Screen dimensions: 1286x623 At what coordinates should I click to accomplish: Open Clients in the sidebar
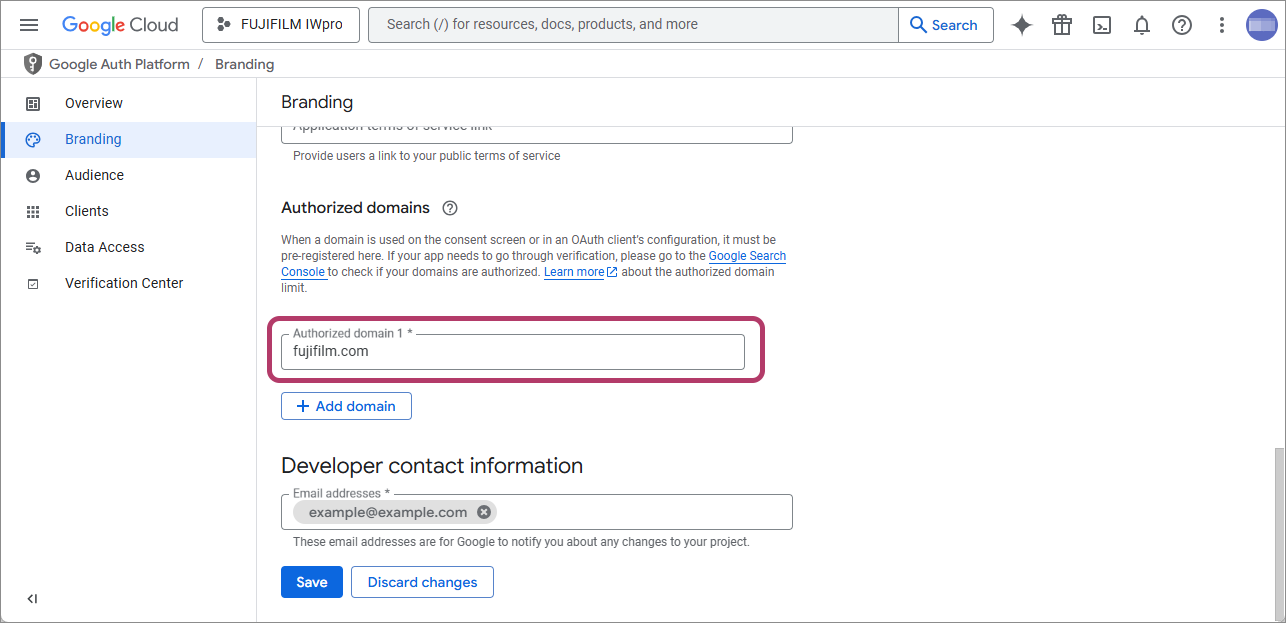coord(87,211)
